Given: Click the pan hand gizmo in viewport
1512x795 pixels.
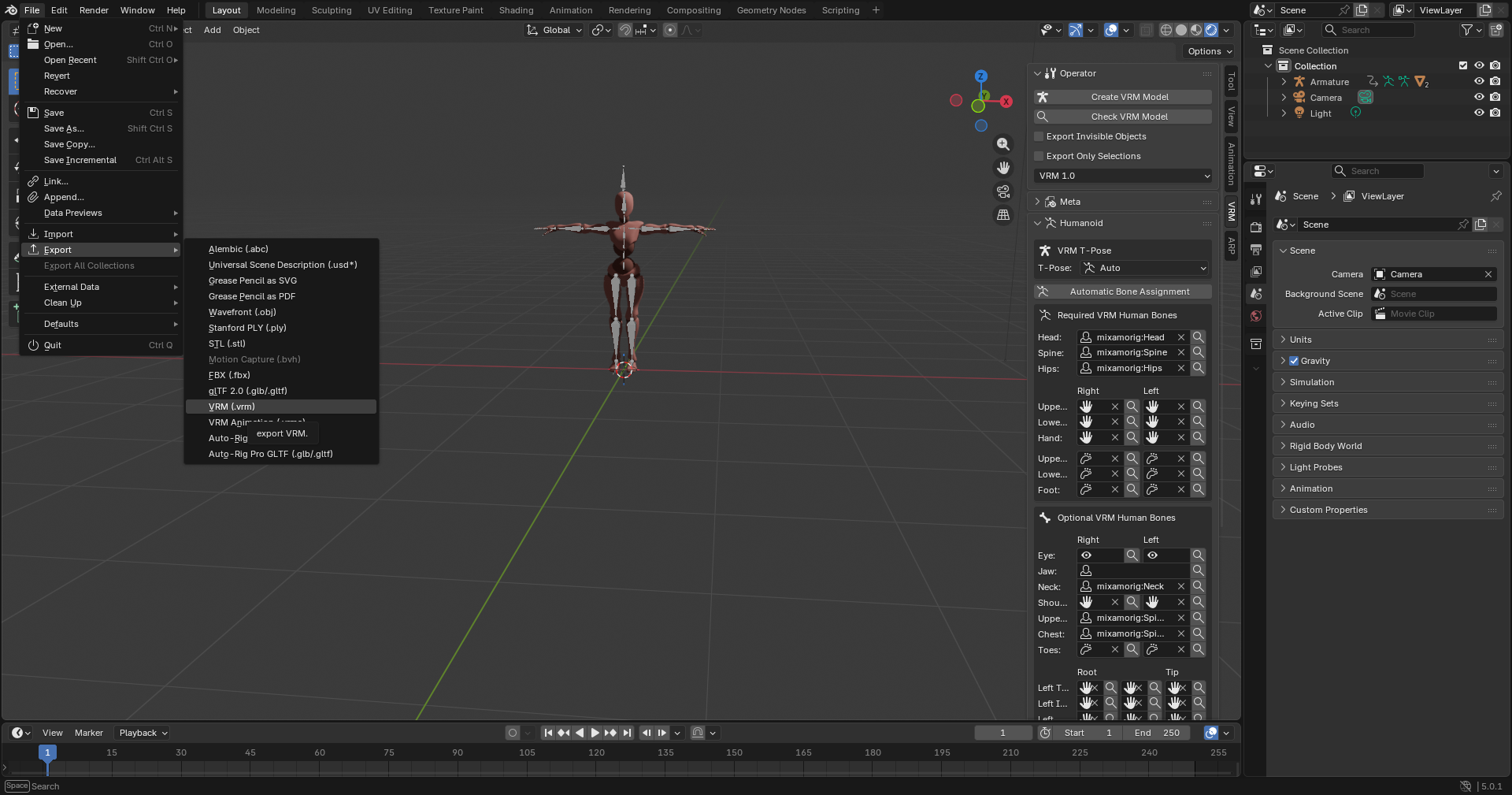Looking at the screenshot, I should point(1002,168).
